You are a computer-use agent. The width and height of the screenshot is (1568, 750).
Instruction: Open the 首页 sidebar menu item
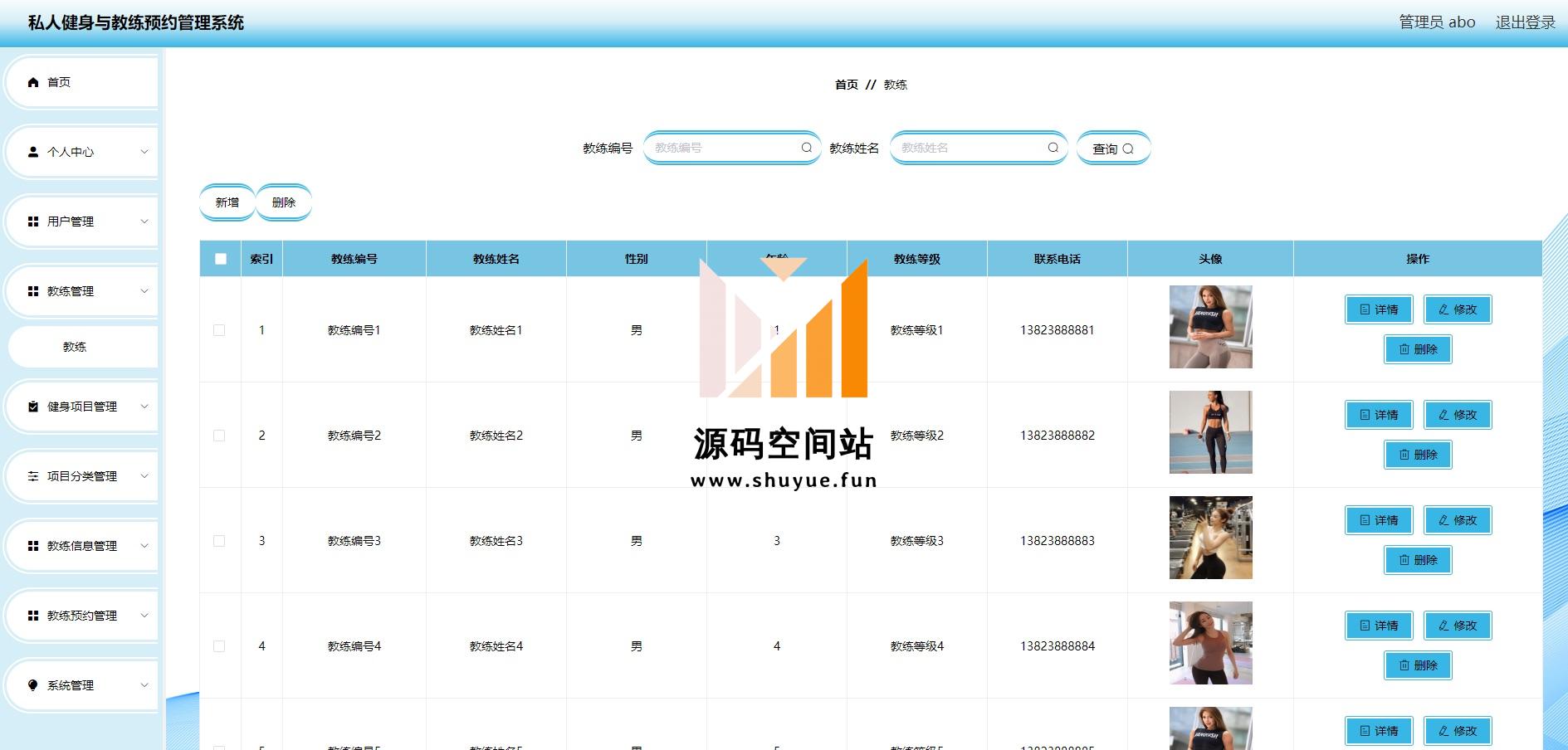[81, 82]
